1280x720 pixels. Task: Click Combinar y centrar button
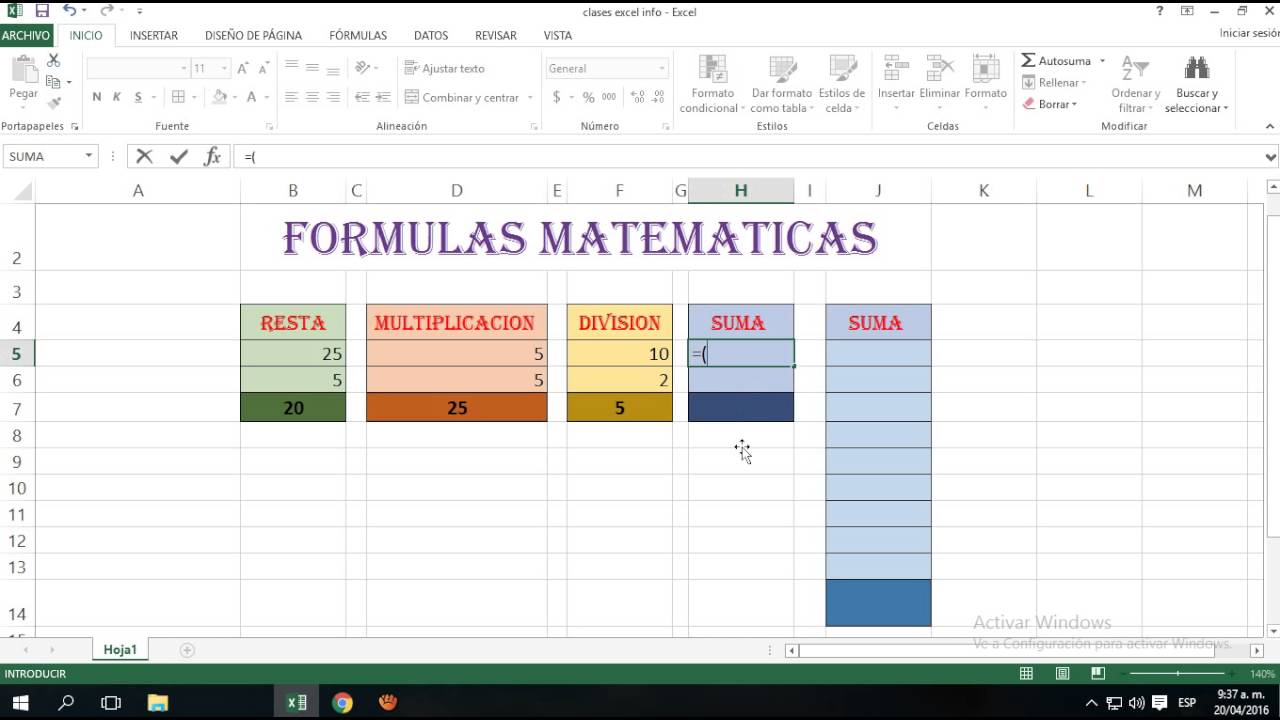coord(461,97)
